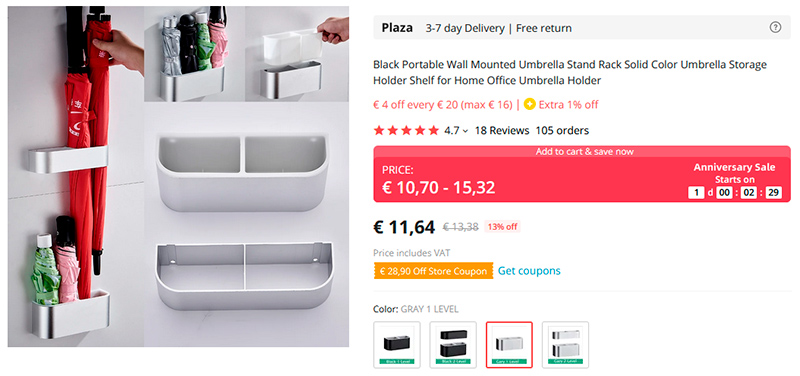Viewport: 800px width, 376px height.
Task: Open the 18 Reviews link
Action: point(502,131)
